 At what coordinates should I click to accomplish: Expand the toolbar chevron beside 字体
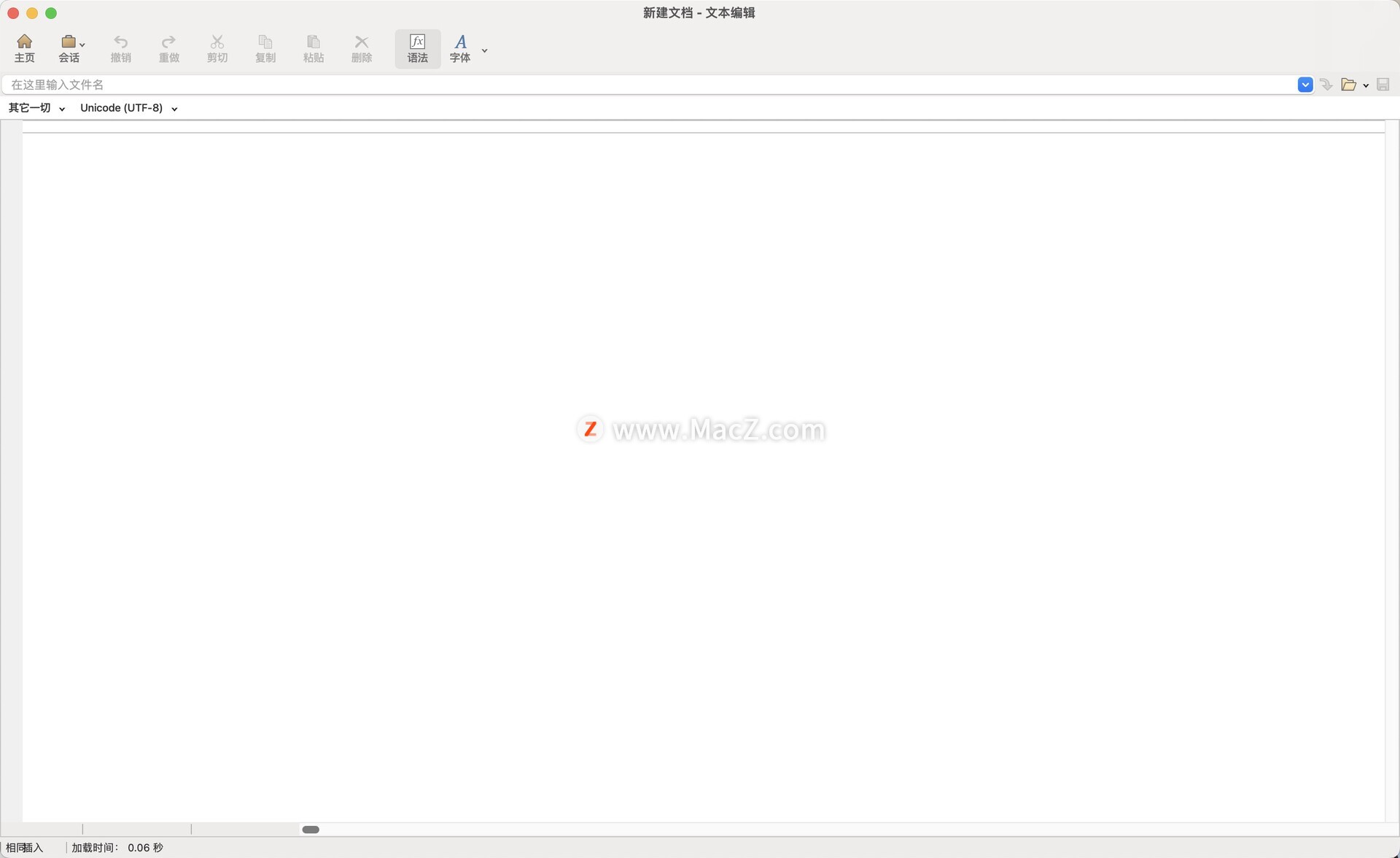tap(484, 50)
